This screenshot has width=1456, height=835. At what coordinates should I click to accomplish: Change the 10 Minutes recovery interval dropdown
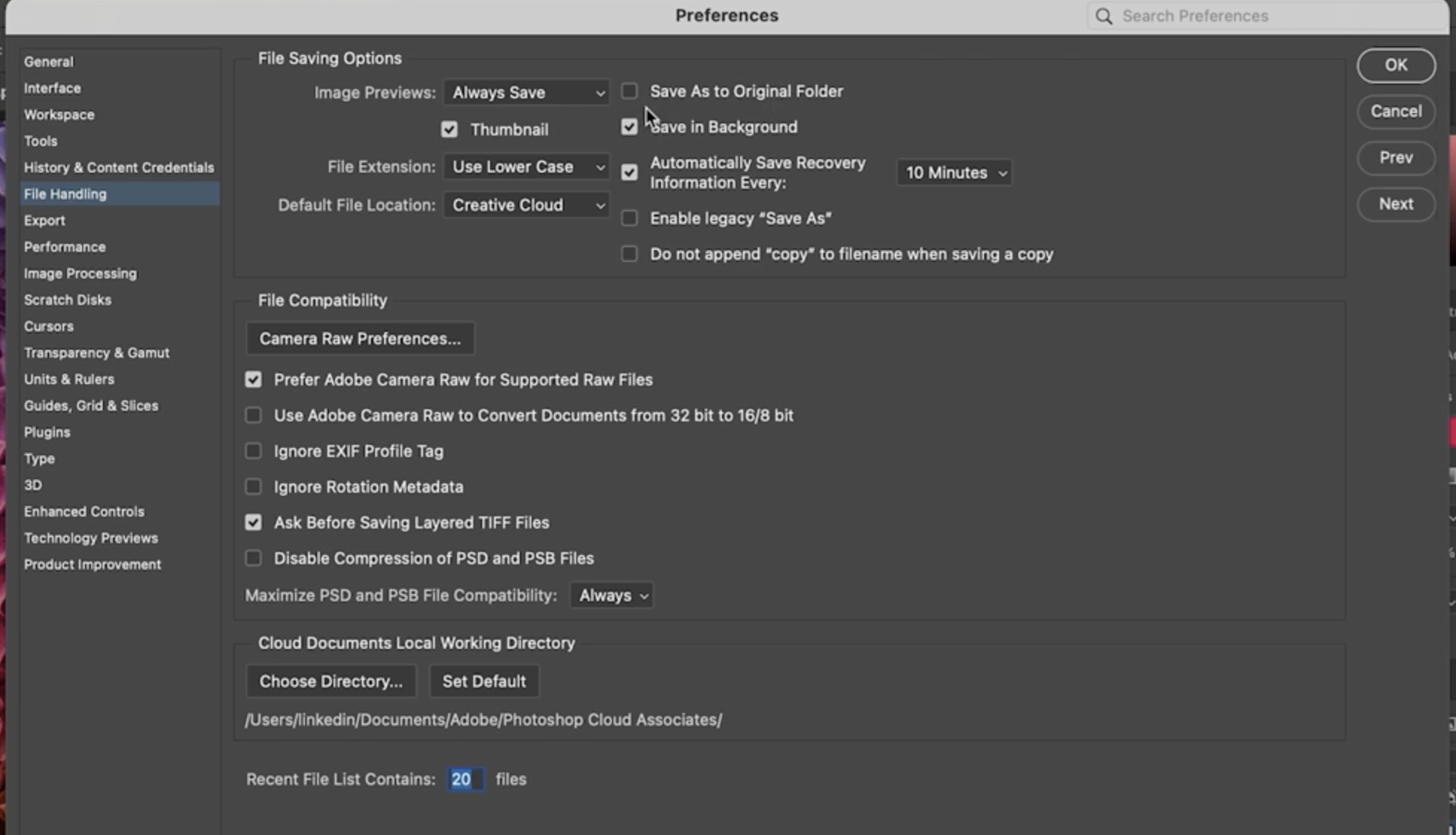tap(954, 173)
